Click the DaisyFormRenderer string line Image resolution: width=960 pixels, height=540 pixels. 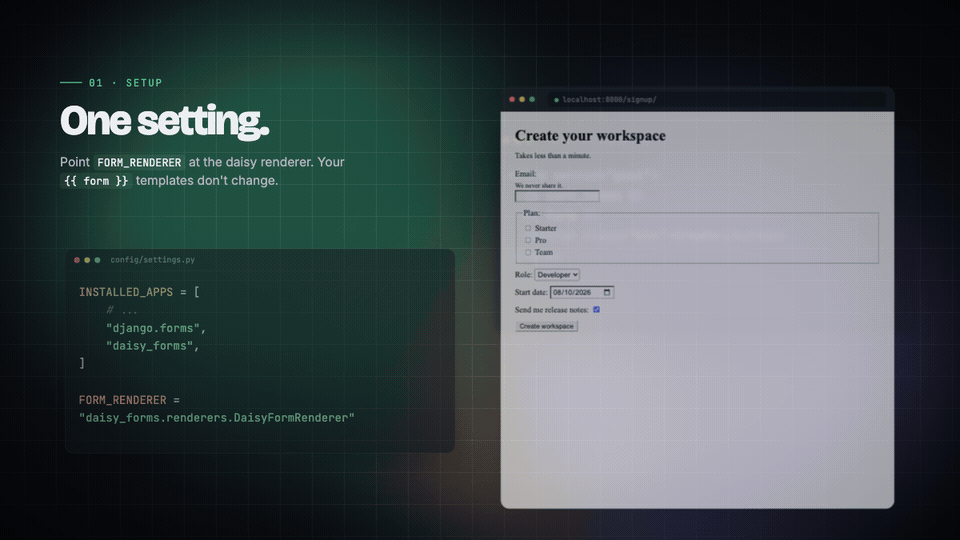217,418
